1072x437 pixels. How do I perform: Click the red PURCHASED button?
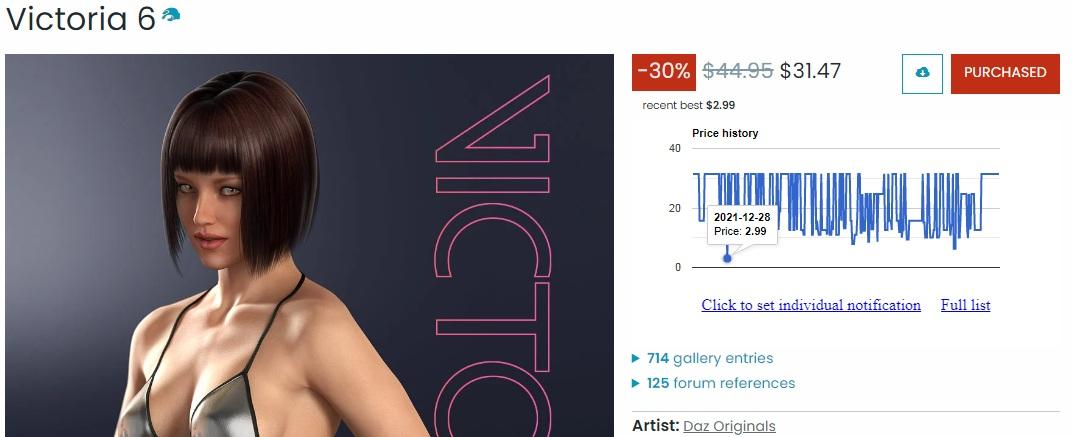1005,74
